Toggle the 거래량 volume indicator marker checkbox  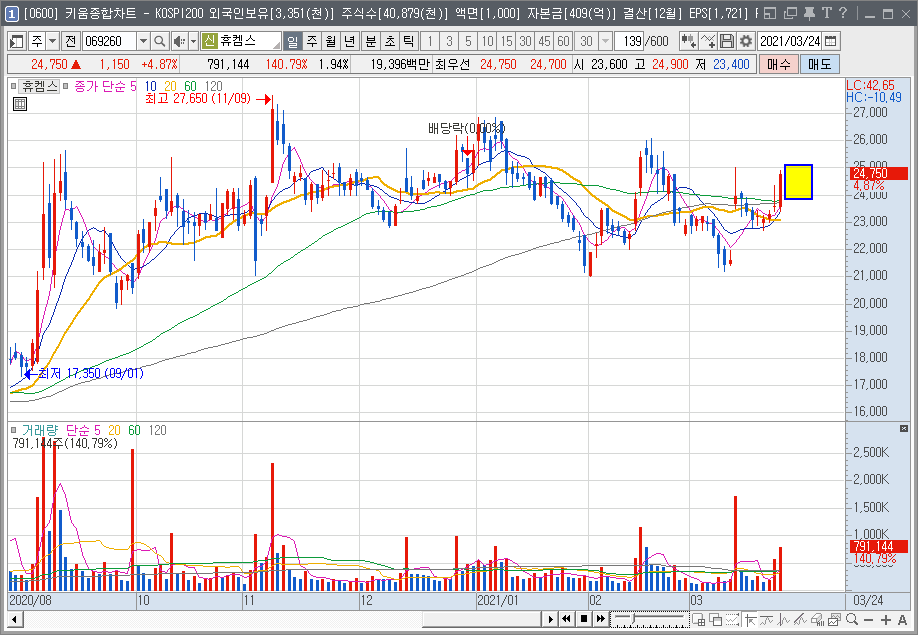click(x=13, y=430)
